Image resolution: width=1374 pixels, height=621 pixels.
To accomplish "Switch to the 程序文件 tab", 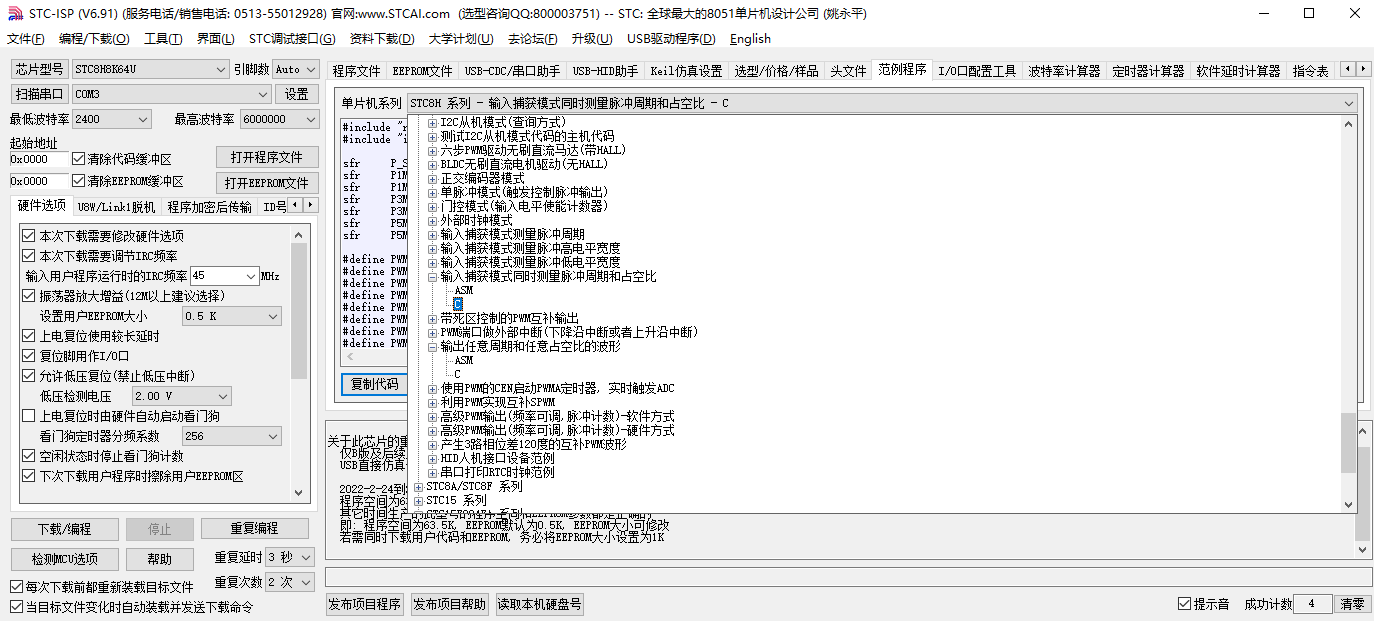I will (356, 71).
